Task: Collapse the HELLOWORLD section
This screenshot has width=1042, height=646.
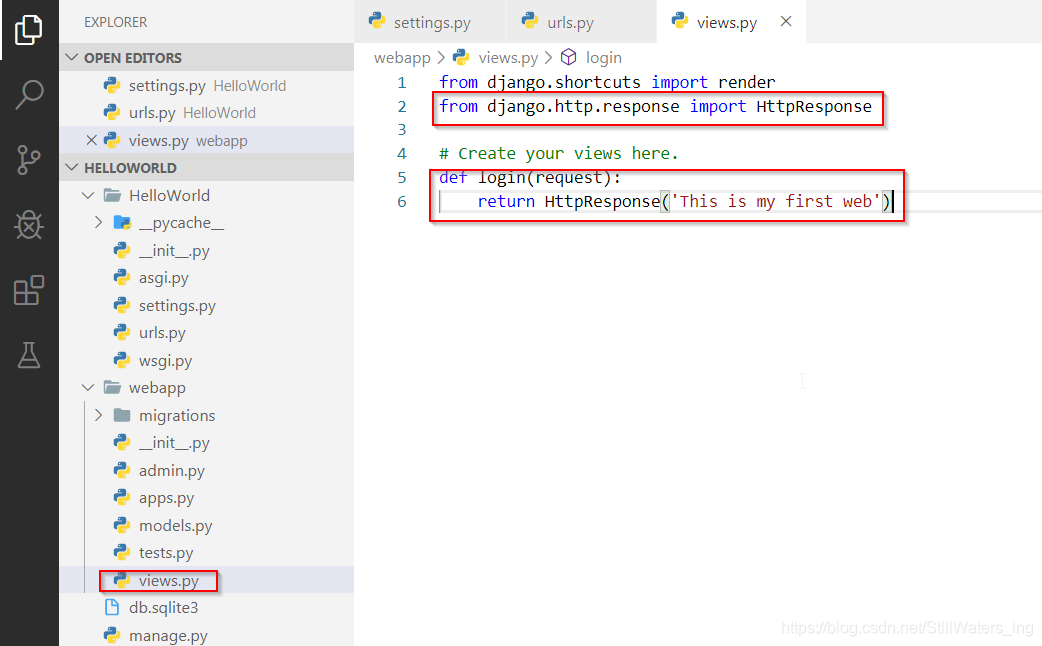Action: point(206,167)
